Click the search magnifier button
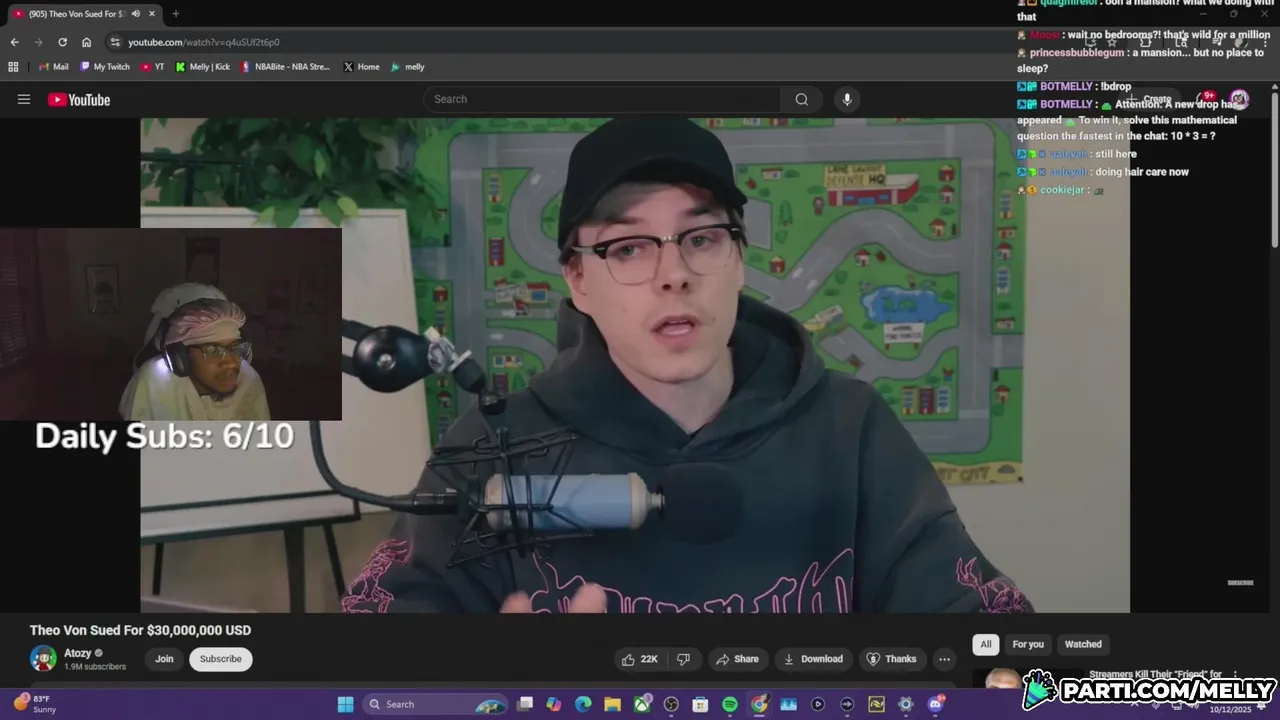This screenshot has width=1280, height=720. click(x=801, y=99)
